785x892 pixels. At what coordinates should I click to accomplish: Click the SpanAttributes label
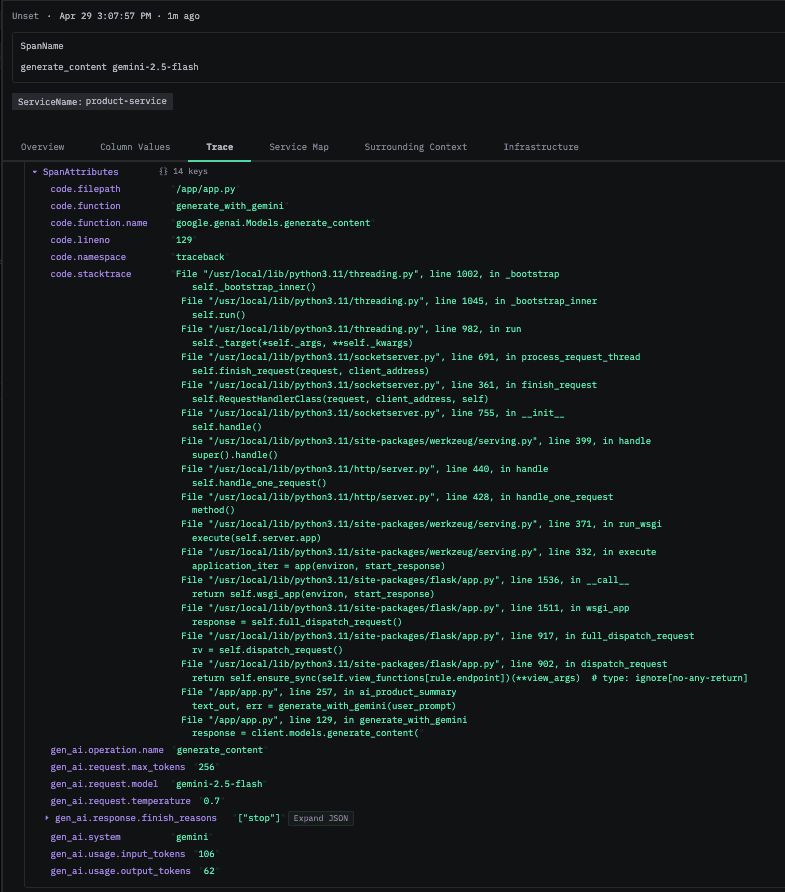click(81, 172)
